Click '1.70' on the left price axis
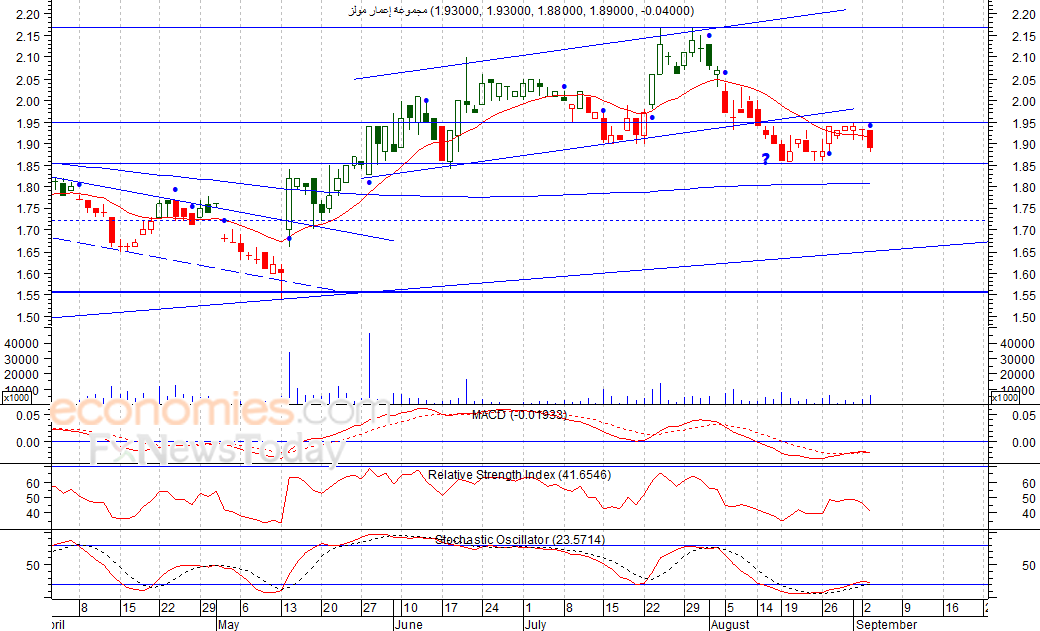Image resolution: width=1040 pixels, height=631 pixels. [28, 230]
